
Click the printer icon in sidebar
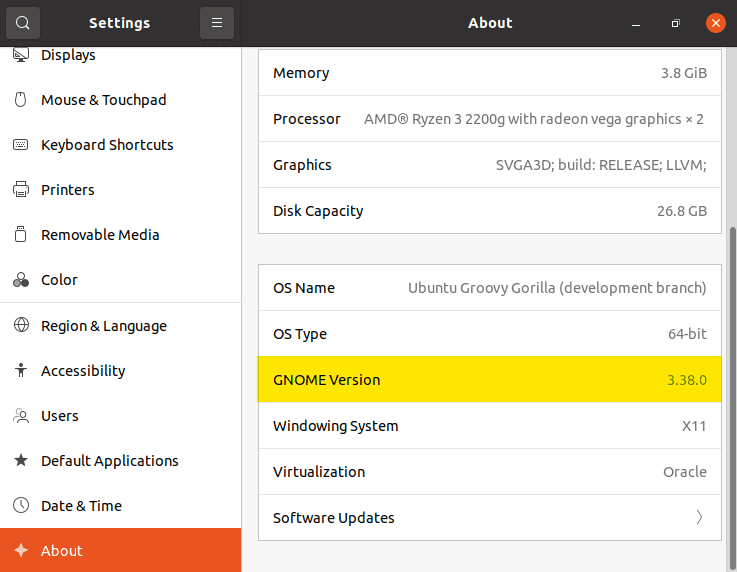point(21,189)
